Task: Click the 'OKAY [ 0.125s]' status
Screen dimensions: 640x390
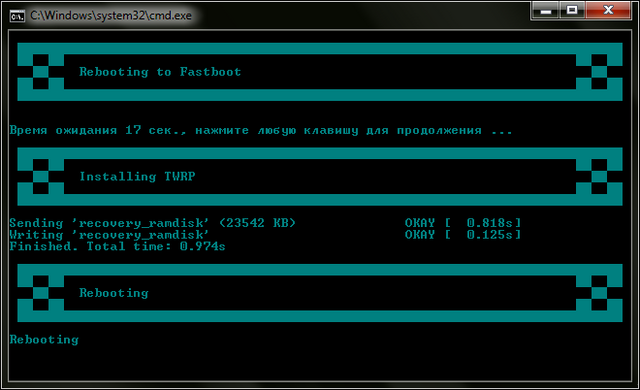Action: pos(463,235)
